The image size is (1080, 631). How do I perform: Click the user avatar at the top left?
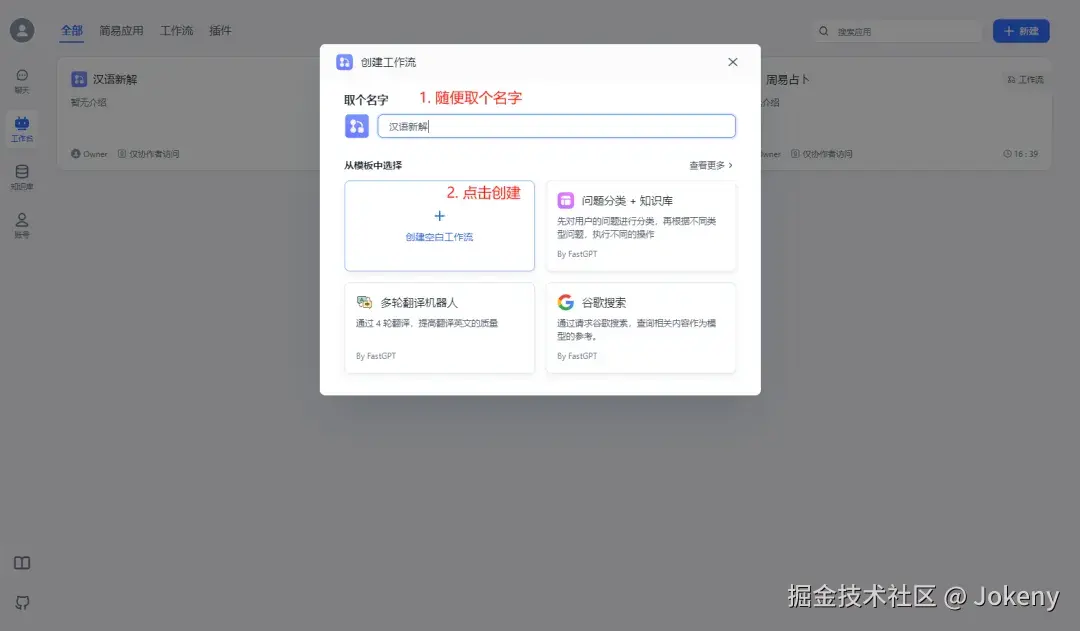pyautogui.click(x=22, y=30)
